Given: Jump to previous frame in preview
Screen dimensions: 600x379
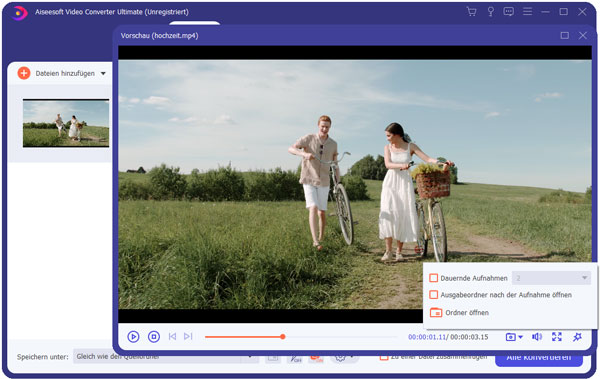Looking at the screenshot, I should 172,336.
